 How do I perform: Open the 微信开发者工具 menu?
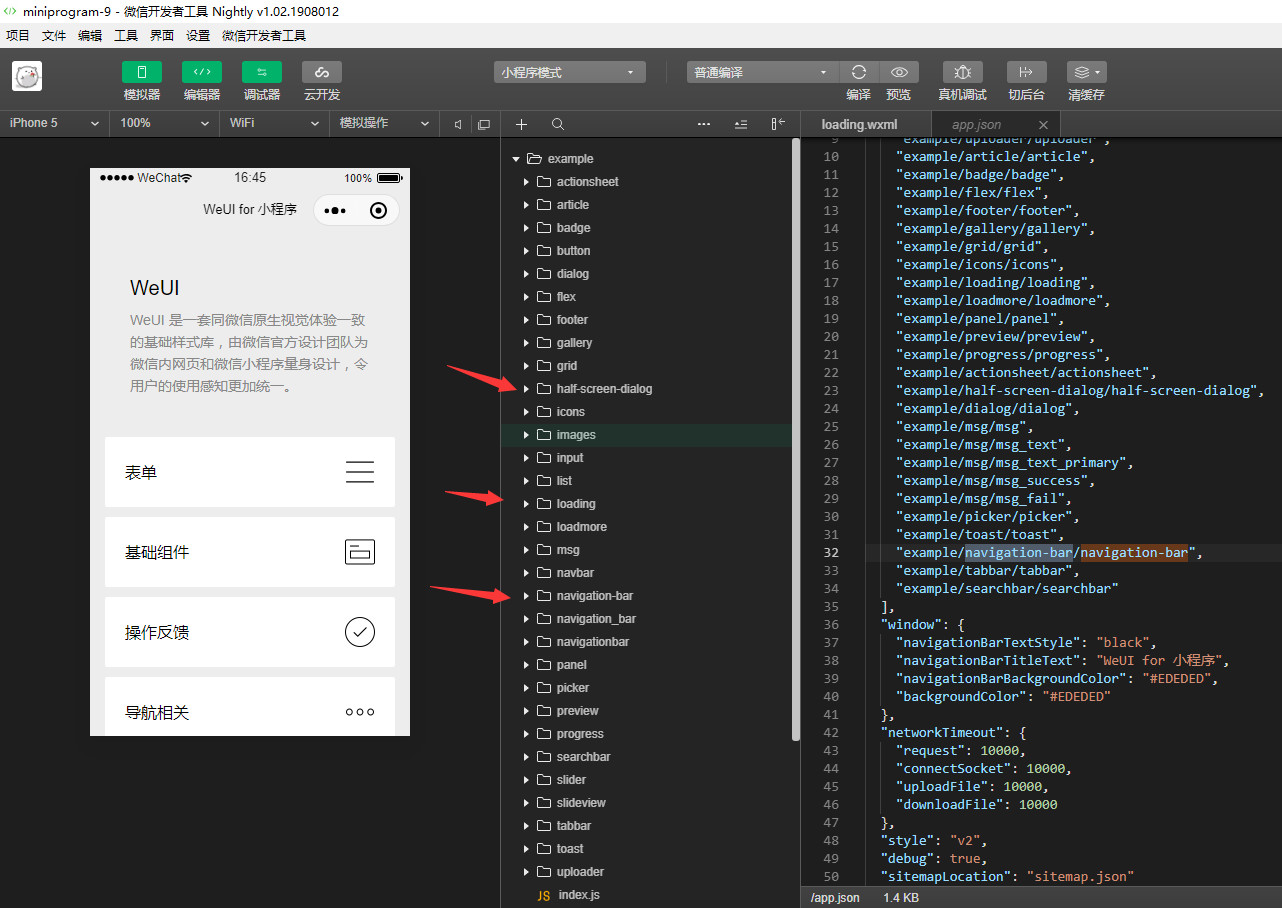[264, 35]
